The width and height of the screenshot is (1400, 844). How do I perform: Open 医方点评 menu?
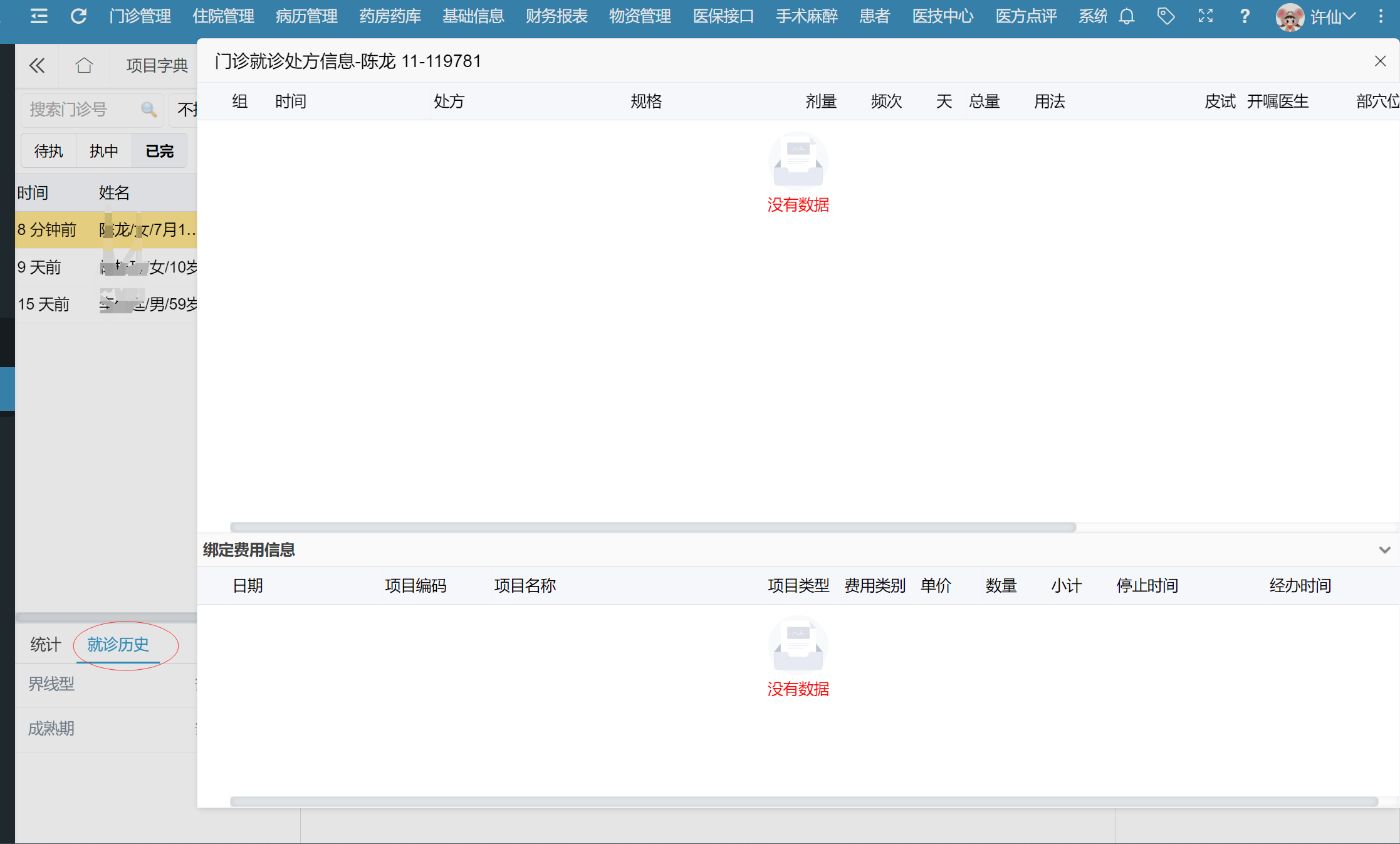tap(1026, 16)
